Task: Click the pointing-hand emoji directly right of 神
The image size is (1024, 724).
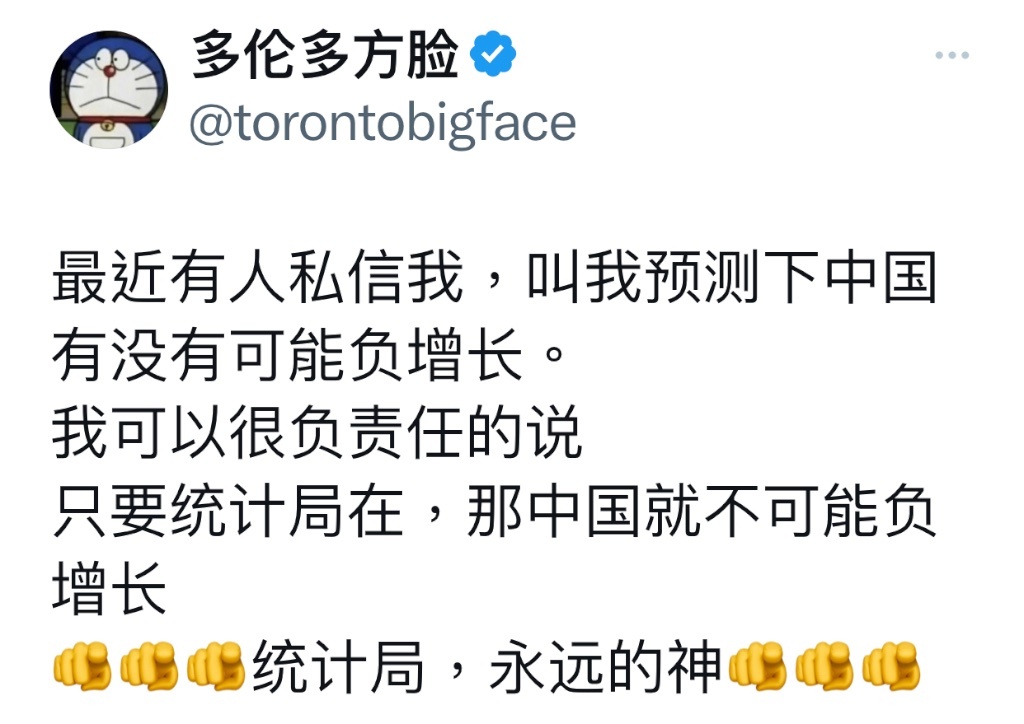Action: pyautogui.click(x=757, y=666)
